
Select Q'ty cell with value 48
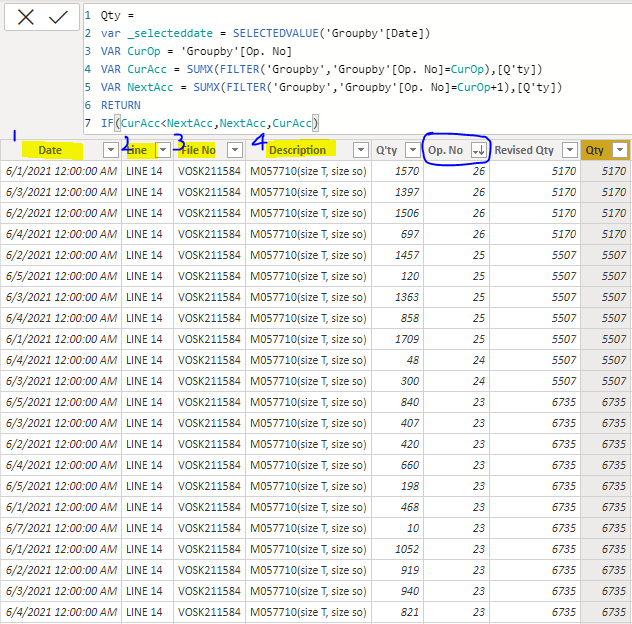397,360
